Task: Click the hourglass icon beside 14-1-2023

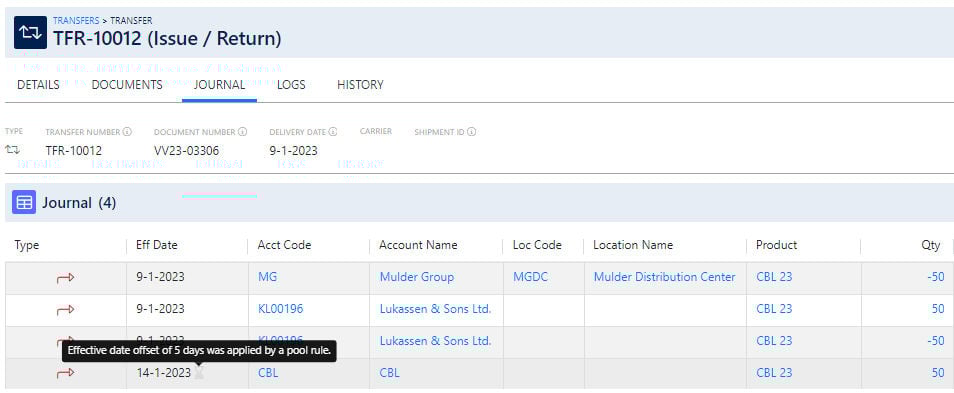Action: point(199,372)
